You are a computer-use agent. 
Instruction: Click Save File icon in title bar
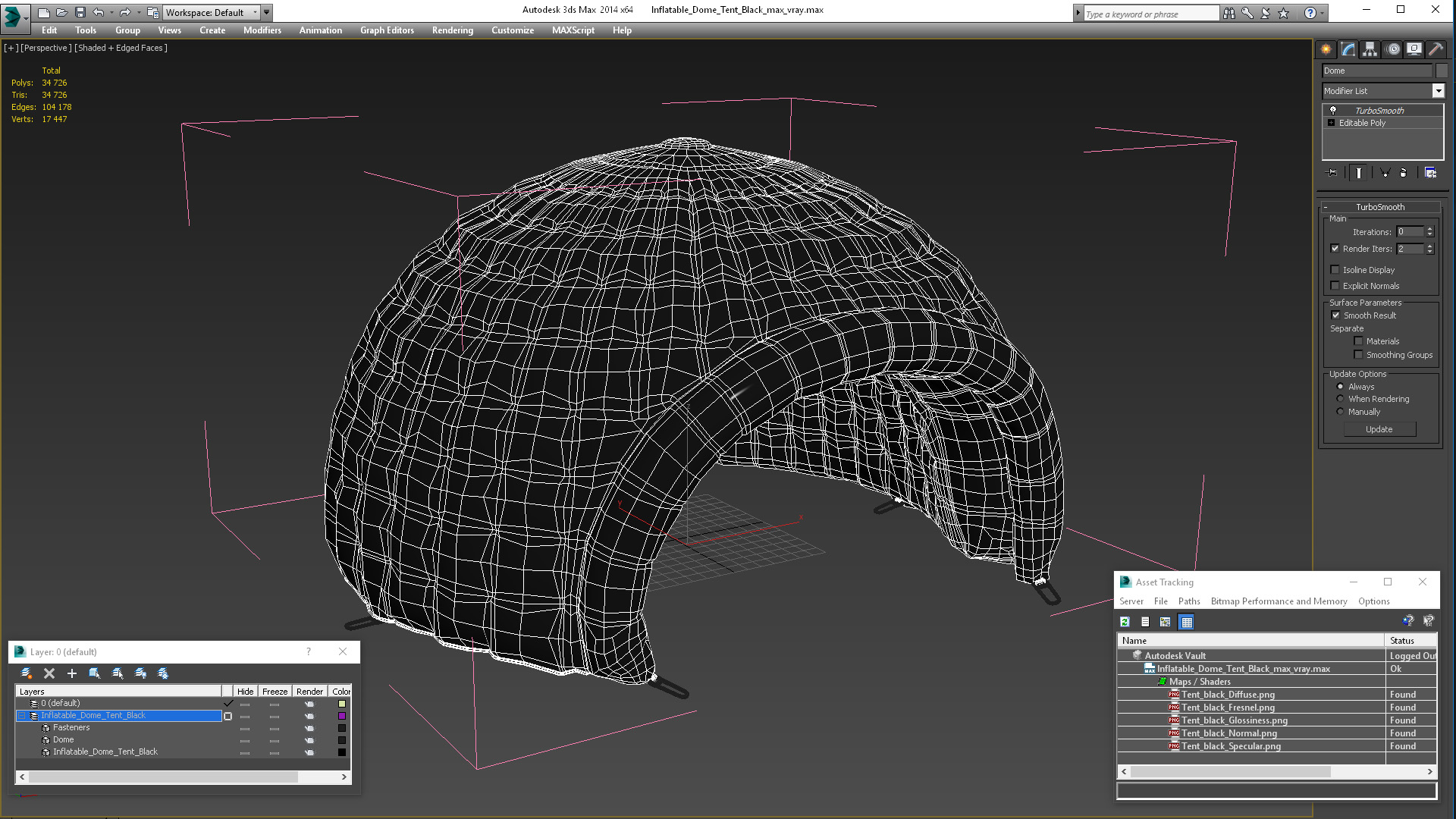[80, 12]
